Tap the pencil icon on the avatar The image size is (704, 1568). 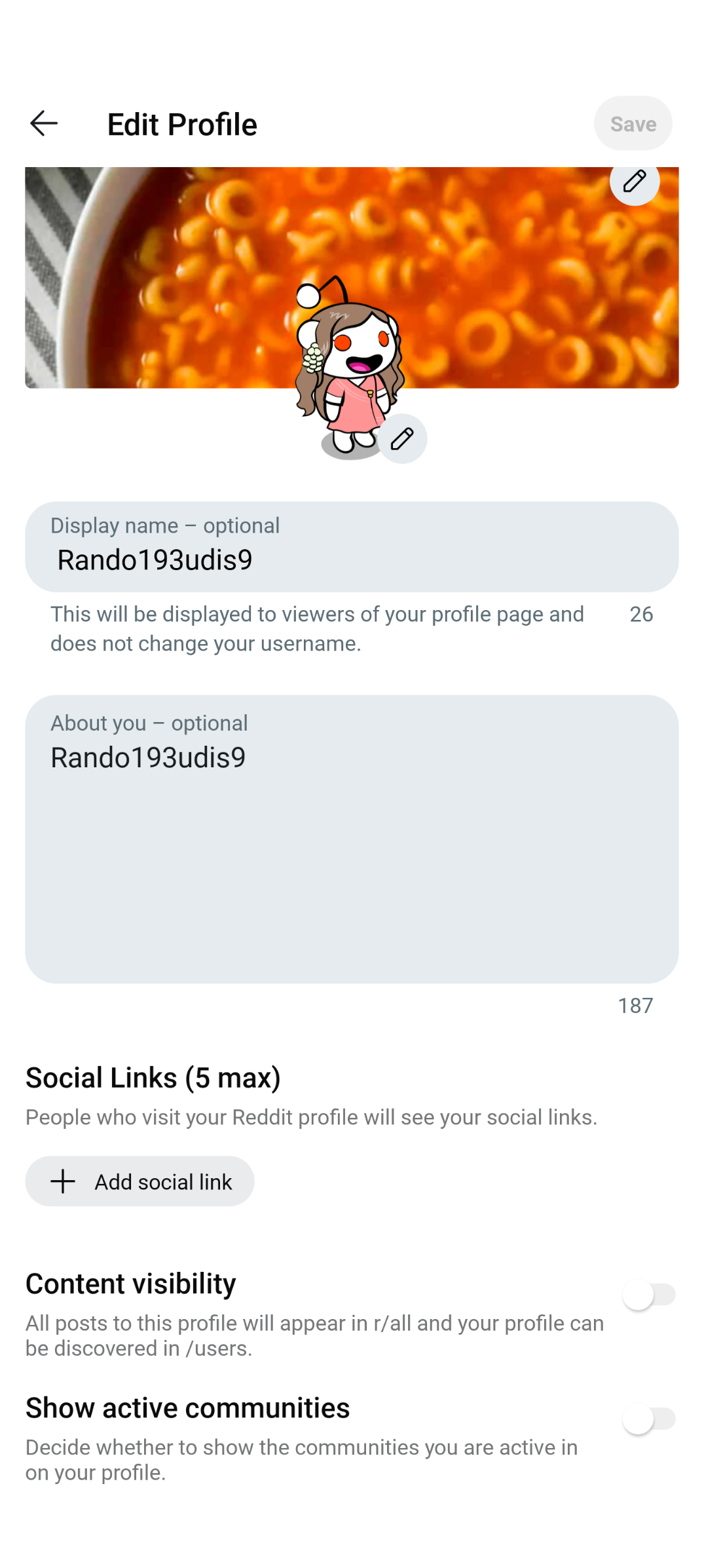pyautogui.click(x=402, y=438)
